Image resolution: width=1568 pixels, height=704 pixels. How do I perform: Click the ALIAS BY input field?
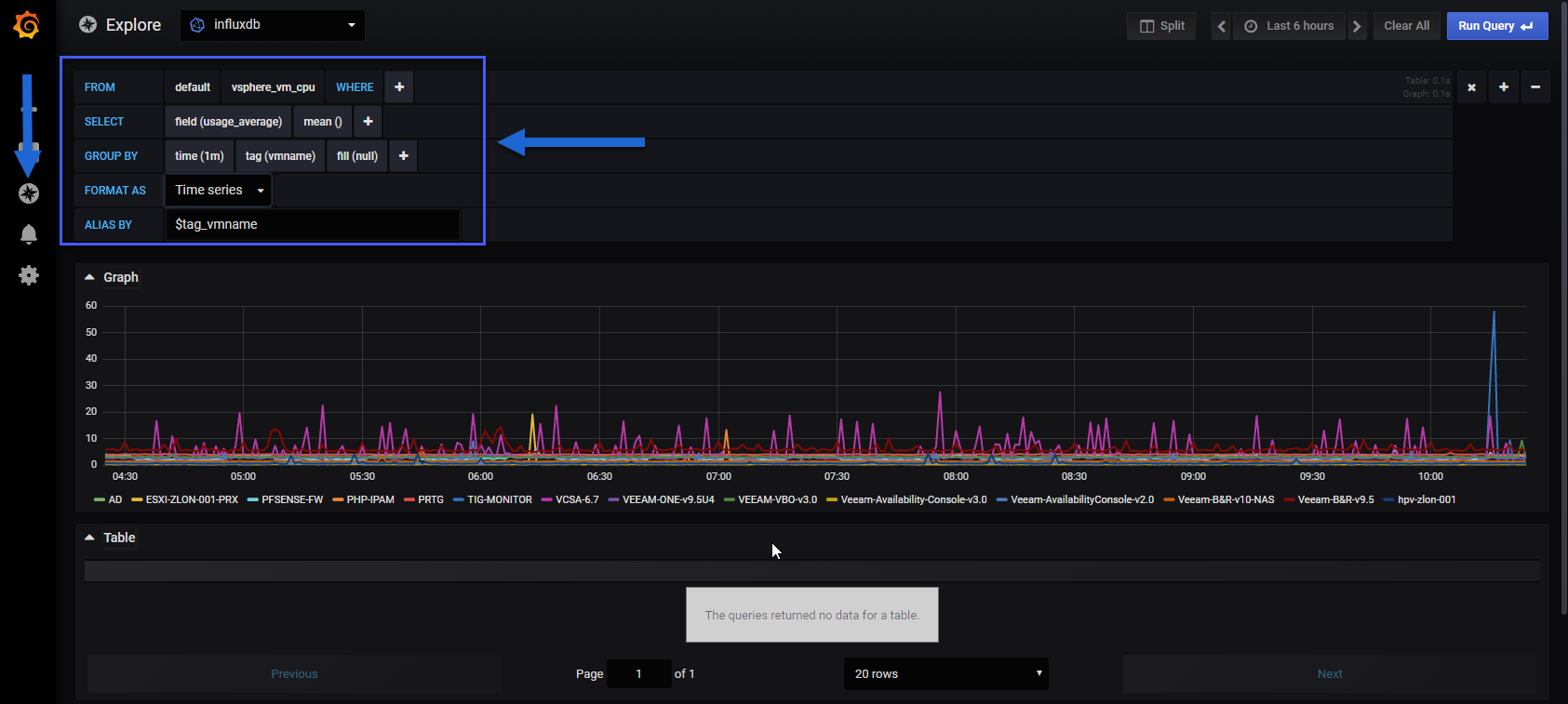[313, 225]
